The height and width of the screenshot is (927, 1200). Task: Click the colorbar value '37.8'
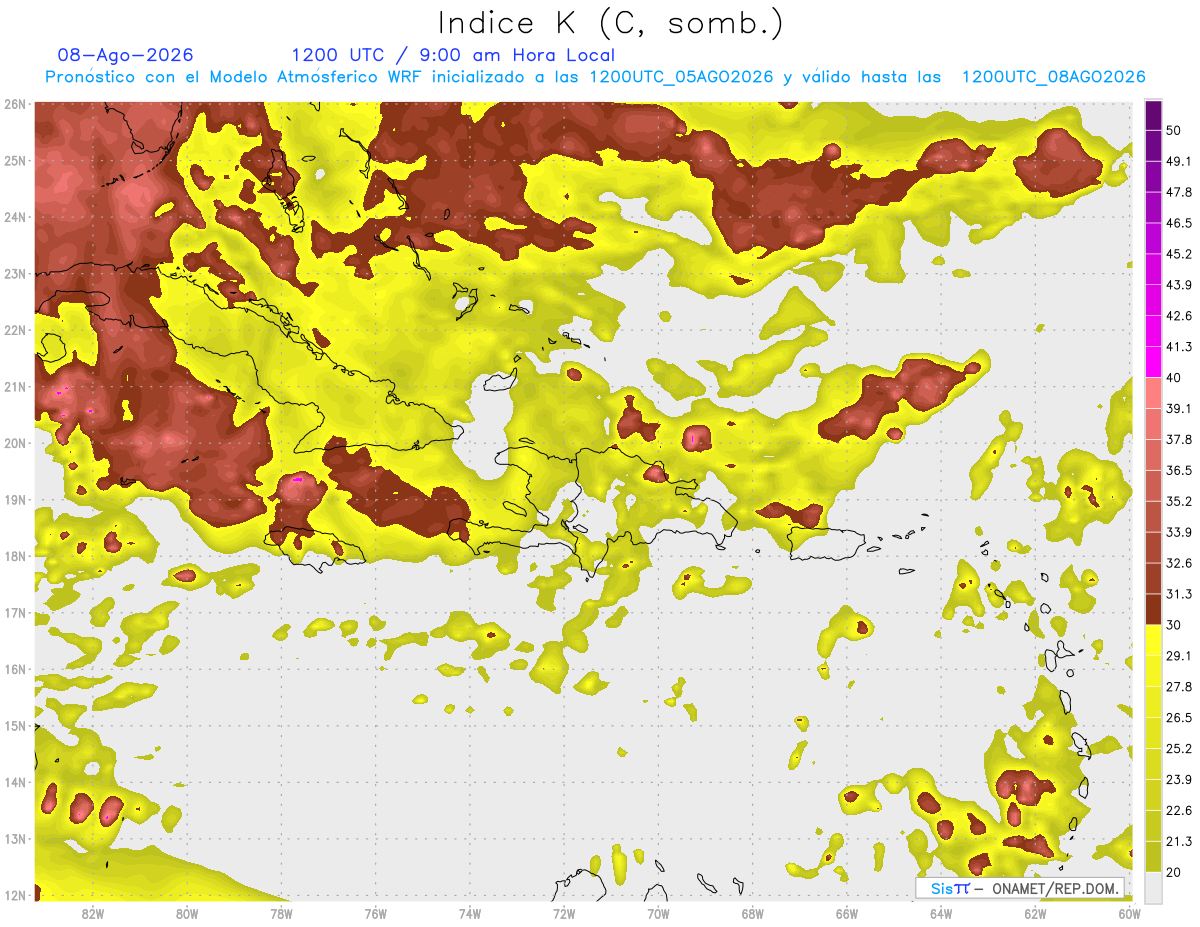pyautogui.click(x=1179, y=439)
